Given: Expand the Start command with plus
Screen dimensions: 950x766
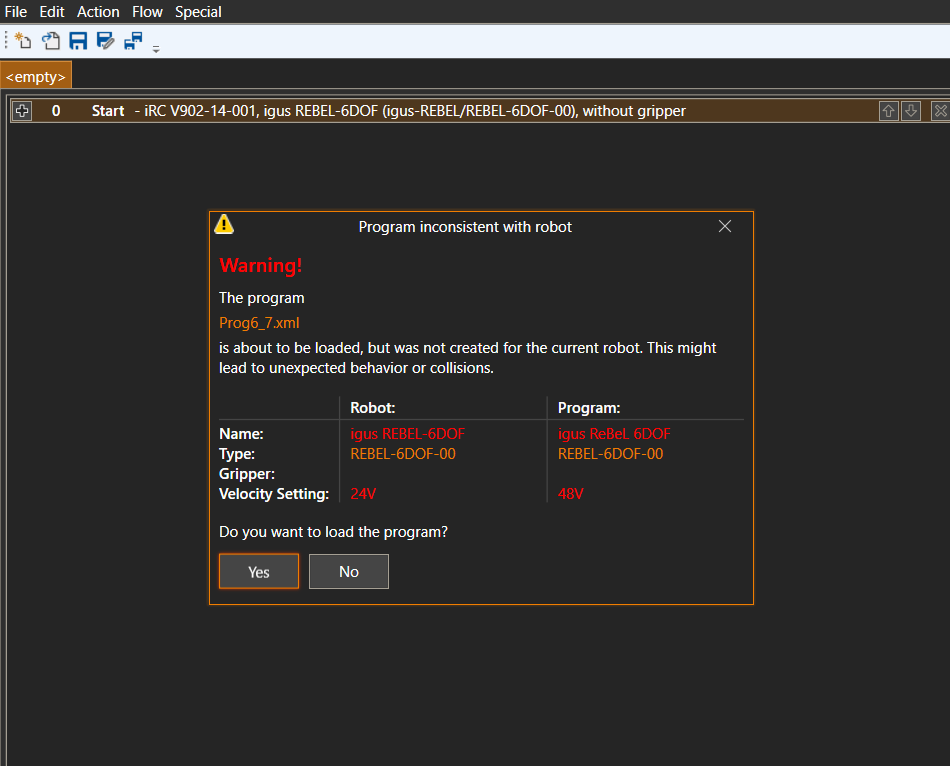Looking at the screenshot, I should click(22, 111).
